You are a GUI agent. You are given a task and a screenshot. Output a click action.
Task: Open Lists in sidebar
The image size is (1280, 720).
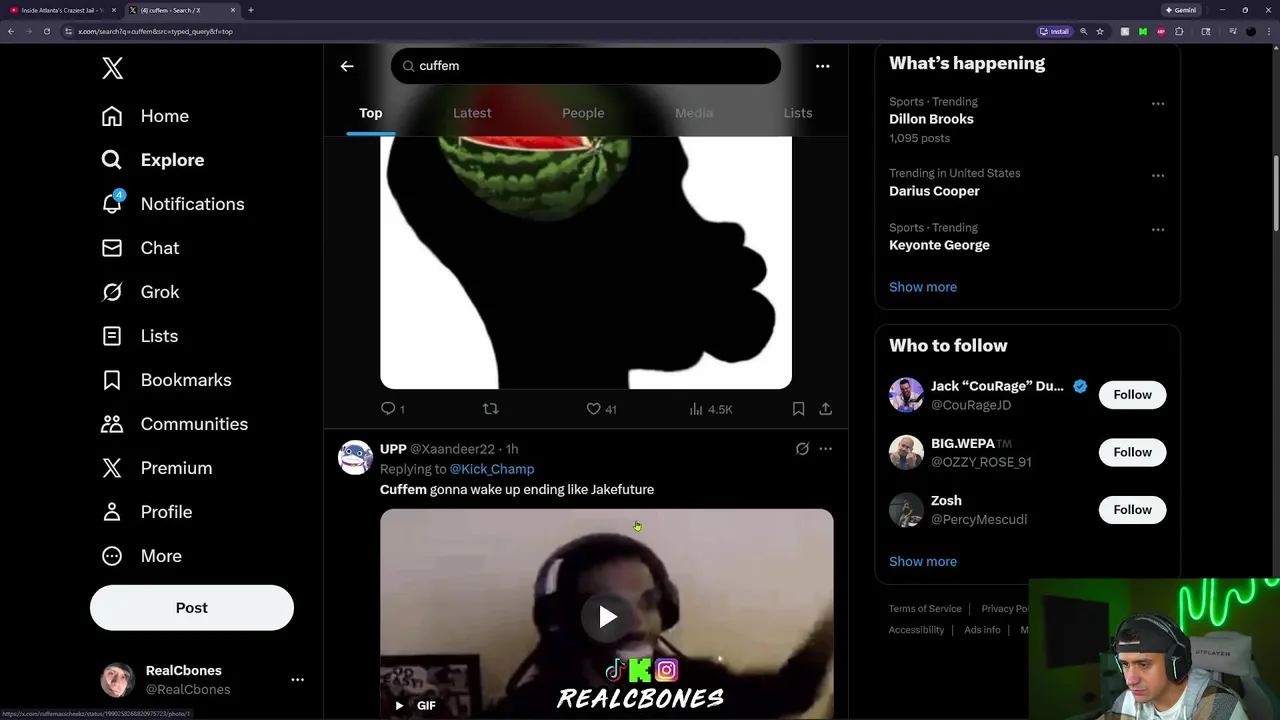pyautogui.click(x=140, y=336)
